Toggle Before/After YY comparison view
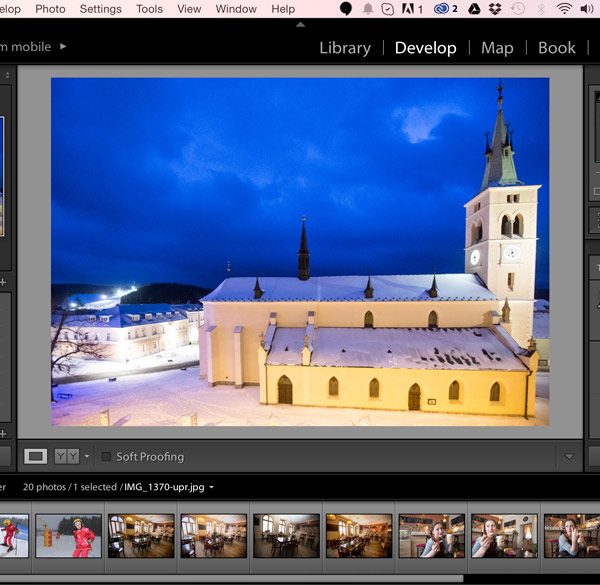This screenshot has width=600, height=585. (67, 456)
